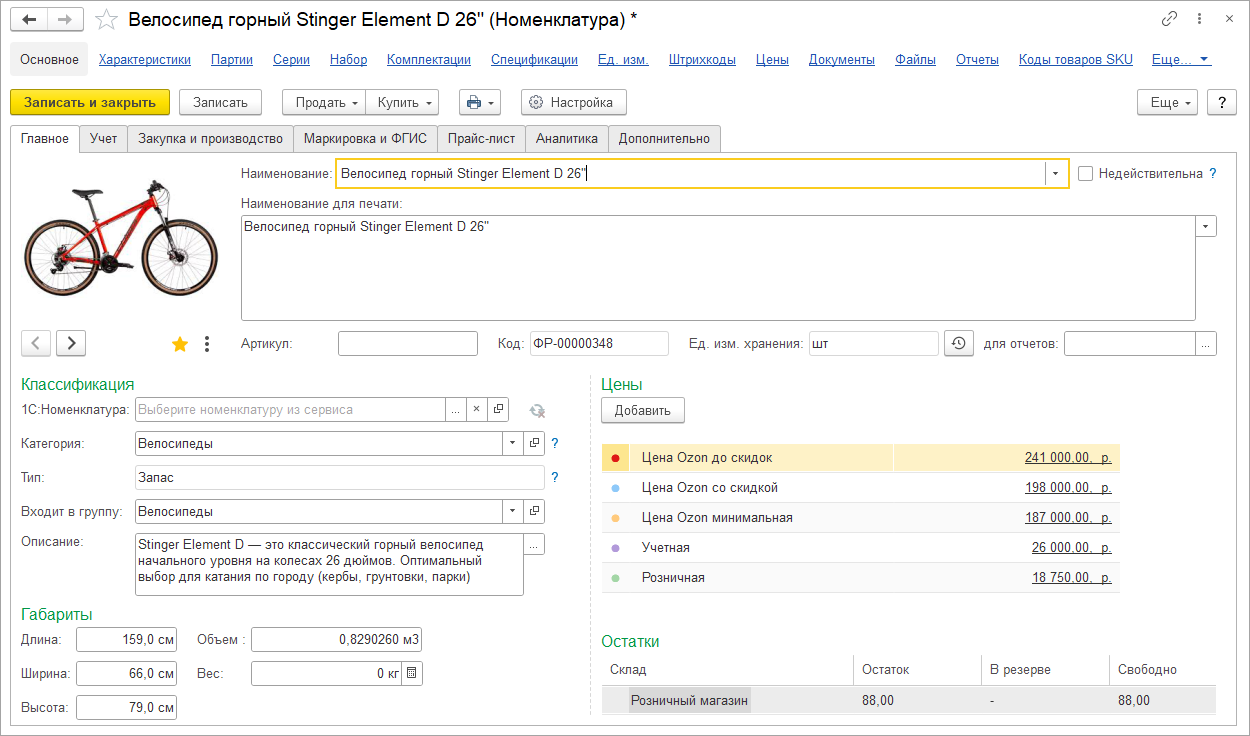
Task: Add this item to favorites with star icon
Action: pyautogui.click(x=104, y=20)
